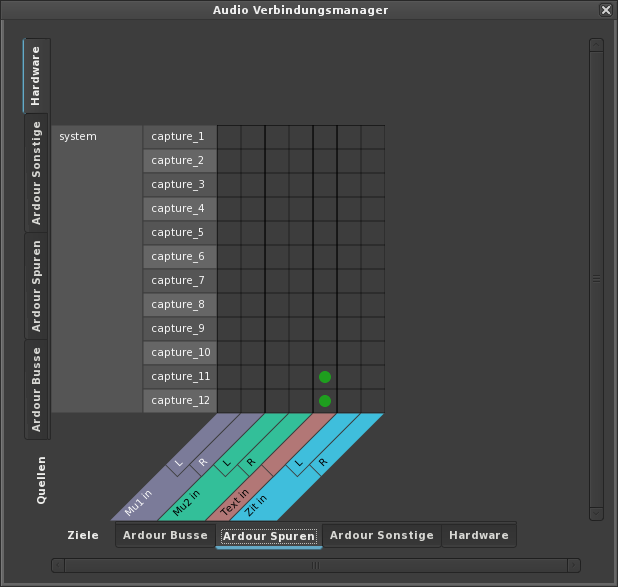Open Ardour Sonstige destinations tab
Screen dimensions: 618x587
382,535
